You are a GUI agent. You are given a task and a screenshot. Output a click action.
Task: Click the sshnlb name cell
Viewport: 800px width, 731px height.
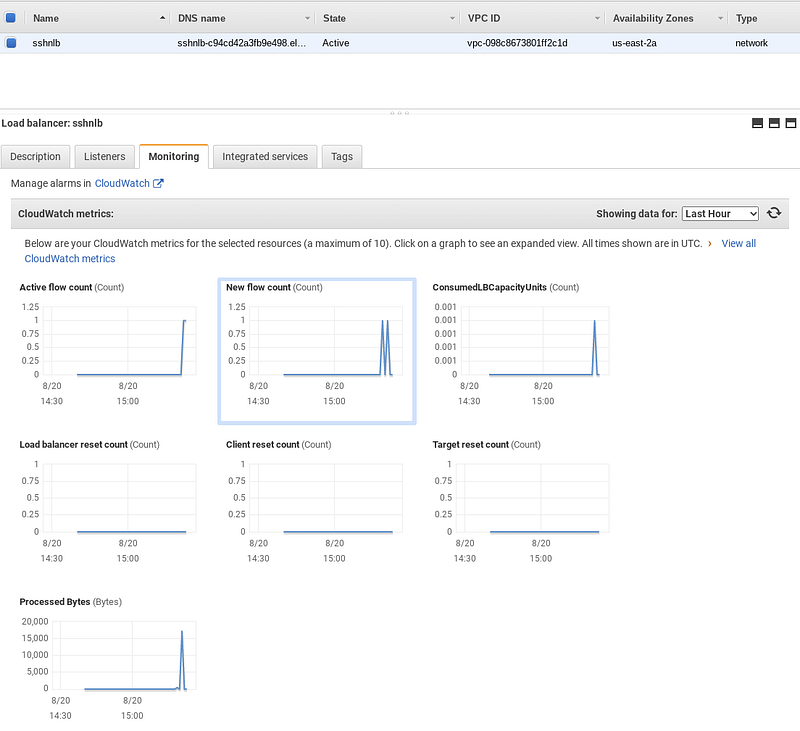46,43
